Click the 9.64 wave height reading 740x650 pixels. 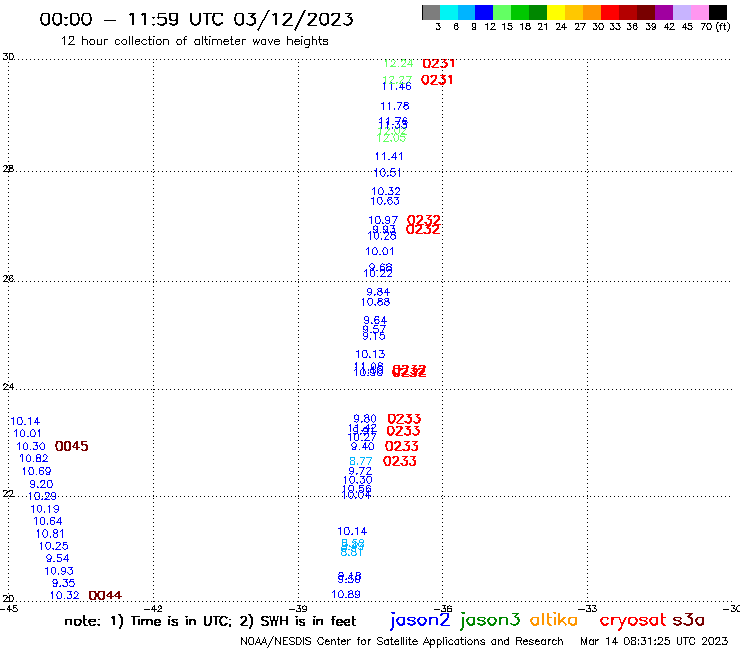click(375, 320)
